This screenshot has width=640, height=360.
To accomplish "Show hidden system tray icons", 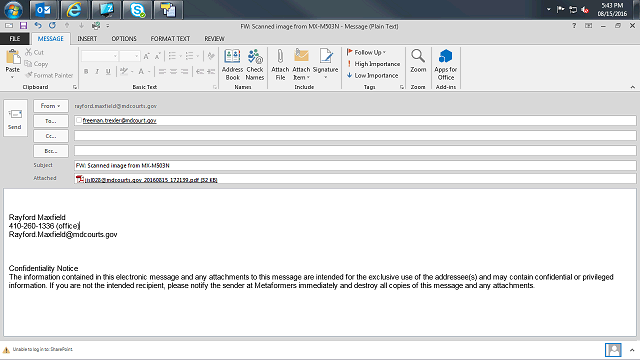I will coord(549,9).
